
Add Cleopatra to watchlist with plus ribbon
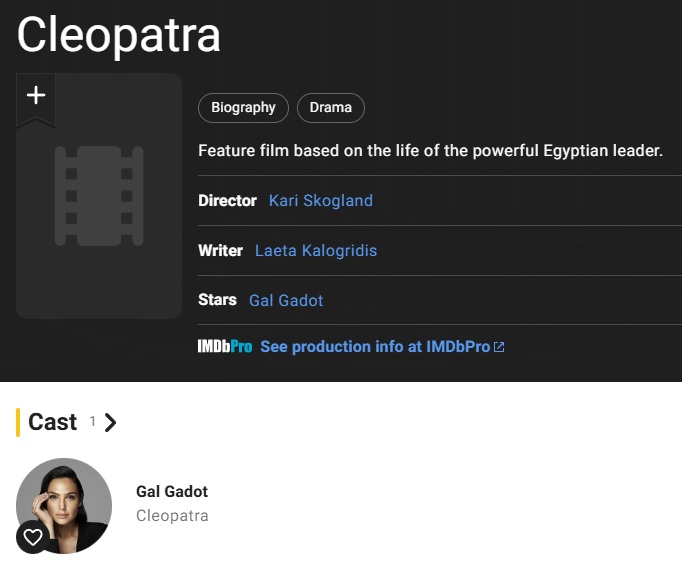pyautogui.click(x=36, y=99)
